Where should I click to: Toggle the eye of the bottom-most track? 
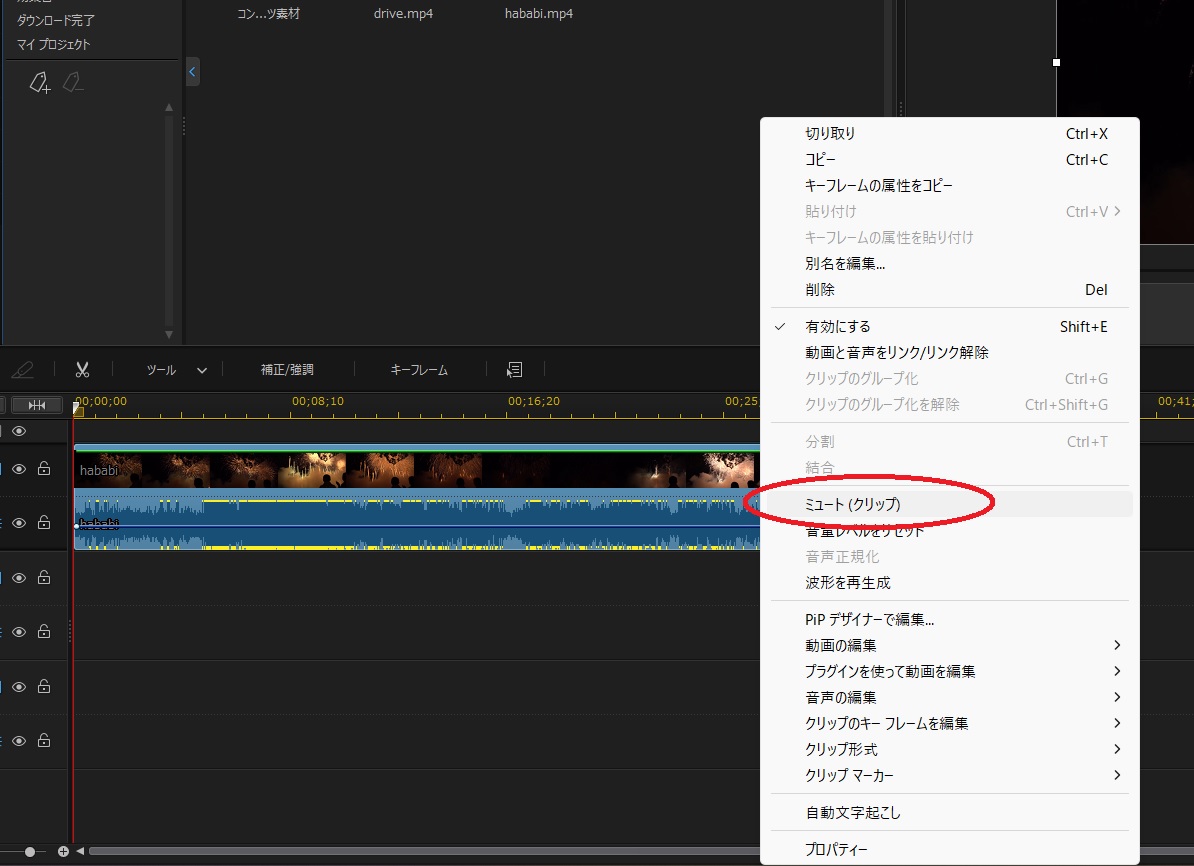tap(19, 741)
